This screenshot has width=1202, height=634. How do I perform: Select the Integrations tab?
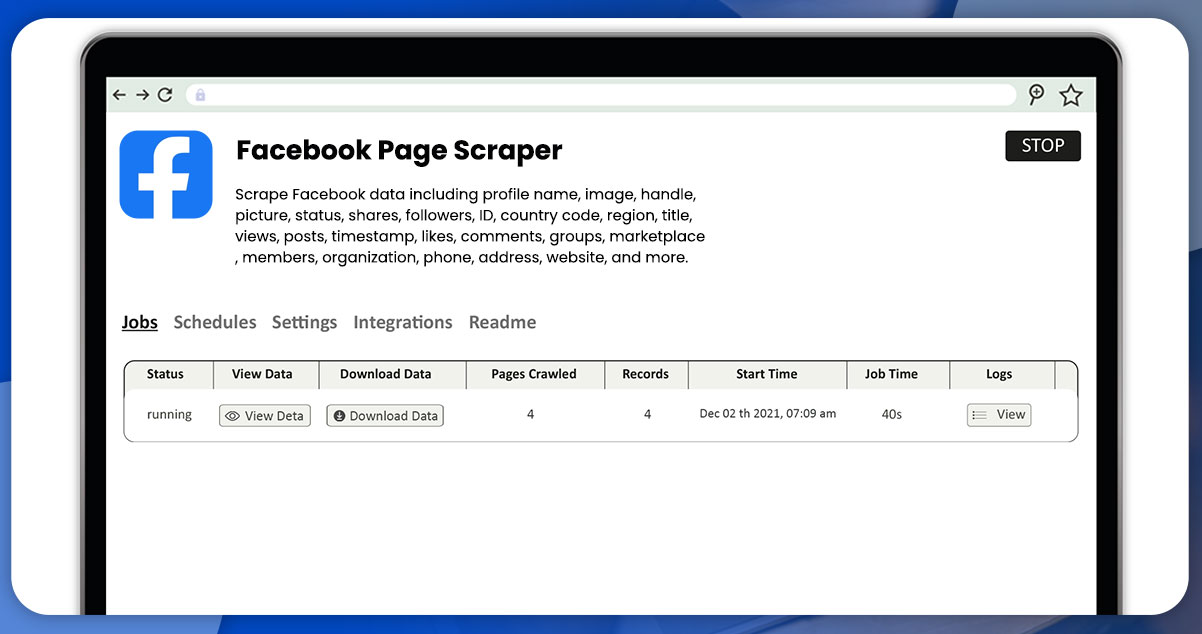coord(403,322)
